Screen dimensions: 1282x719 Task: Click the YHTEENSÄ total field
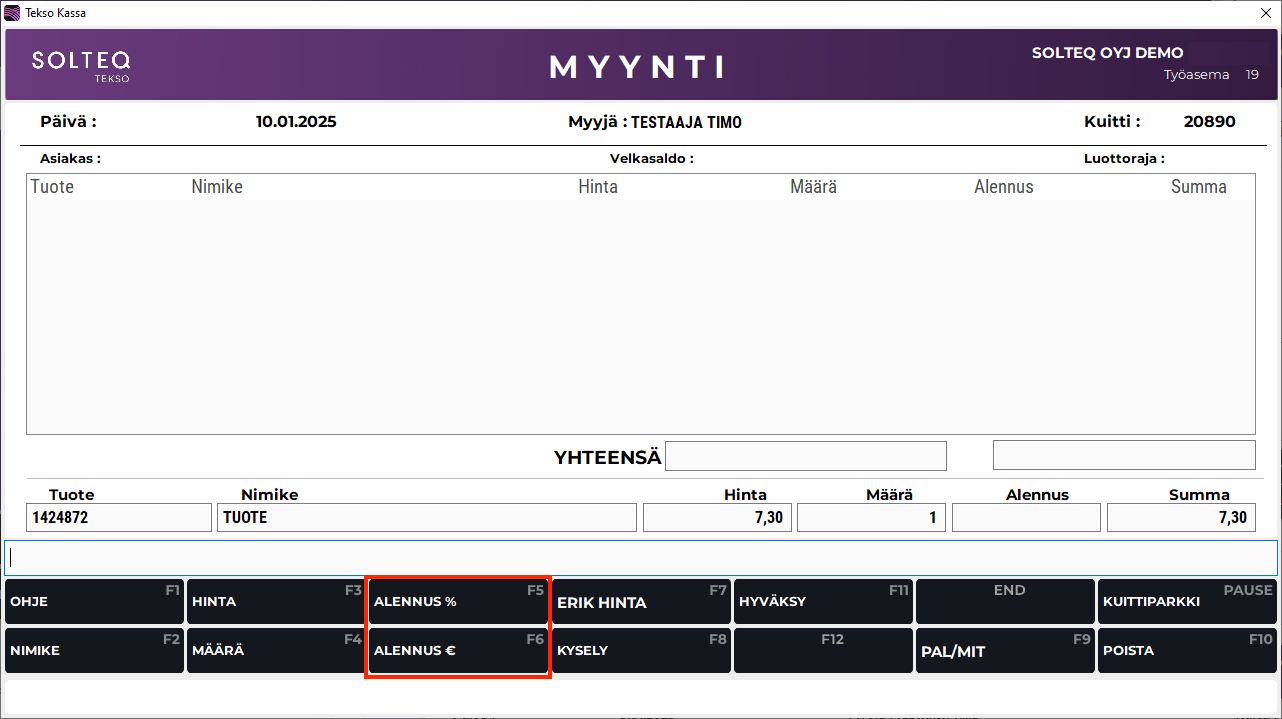pyautogui.click(x=805, y=456)
